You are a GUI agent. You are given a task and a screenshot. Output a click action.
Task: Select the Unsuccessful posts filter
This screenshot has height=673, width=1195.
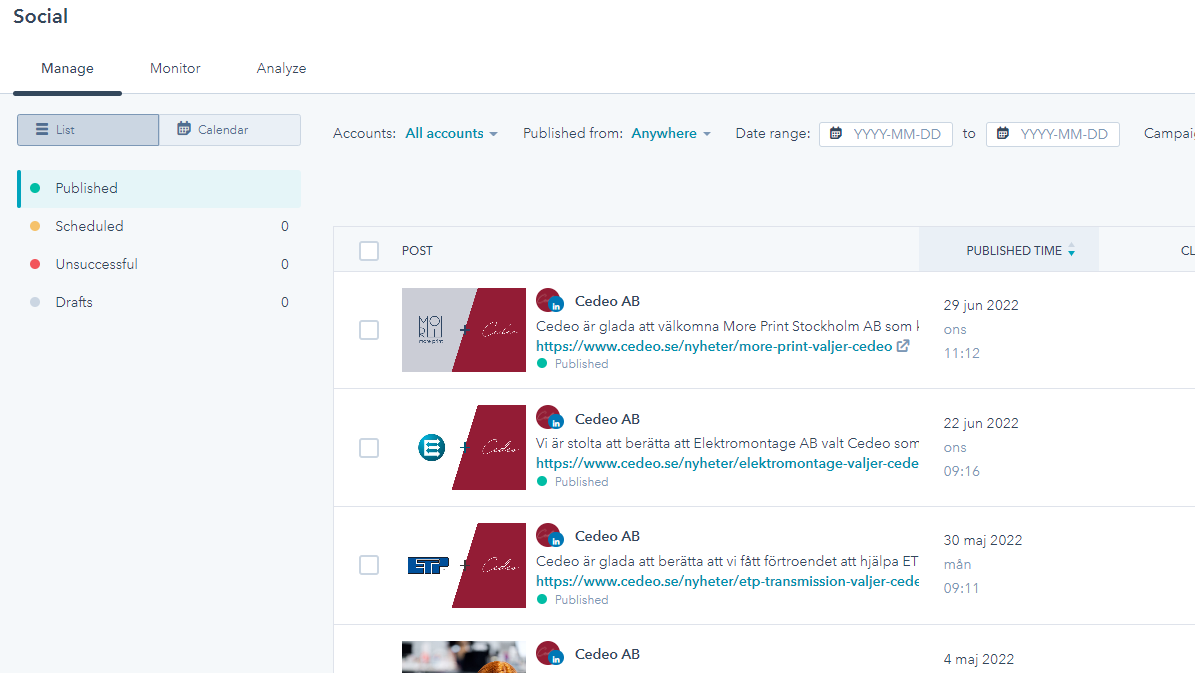pos(159,264)
